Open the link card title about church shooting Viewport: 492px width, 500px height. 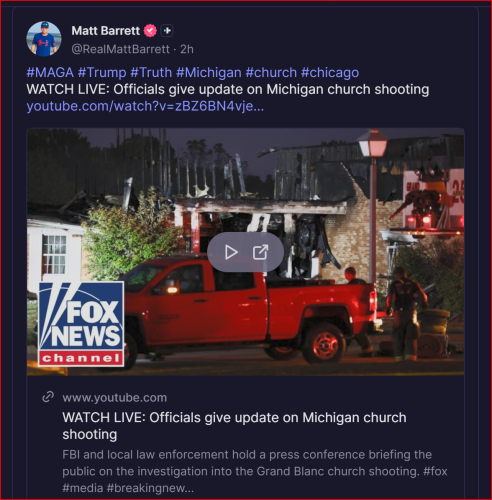[234, 426]
